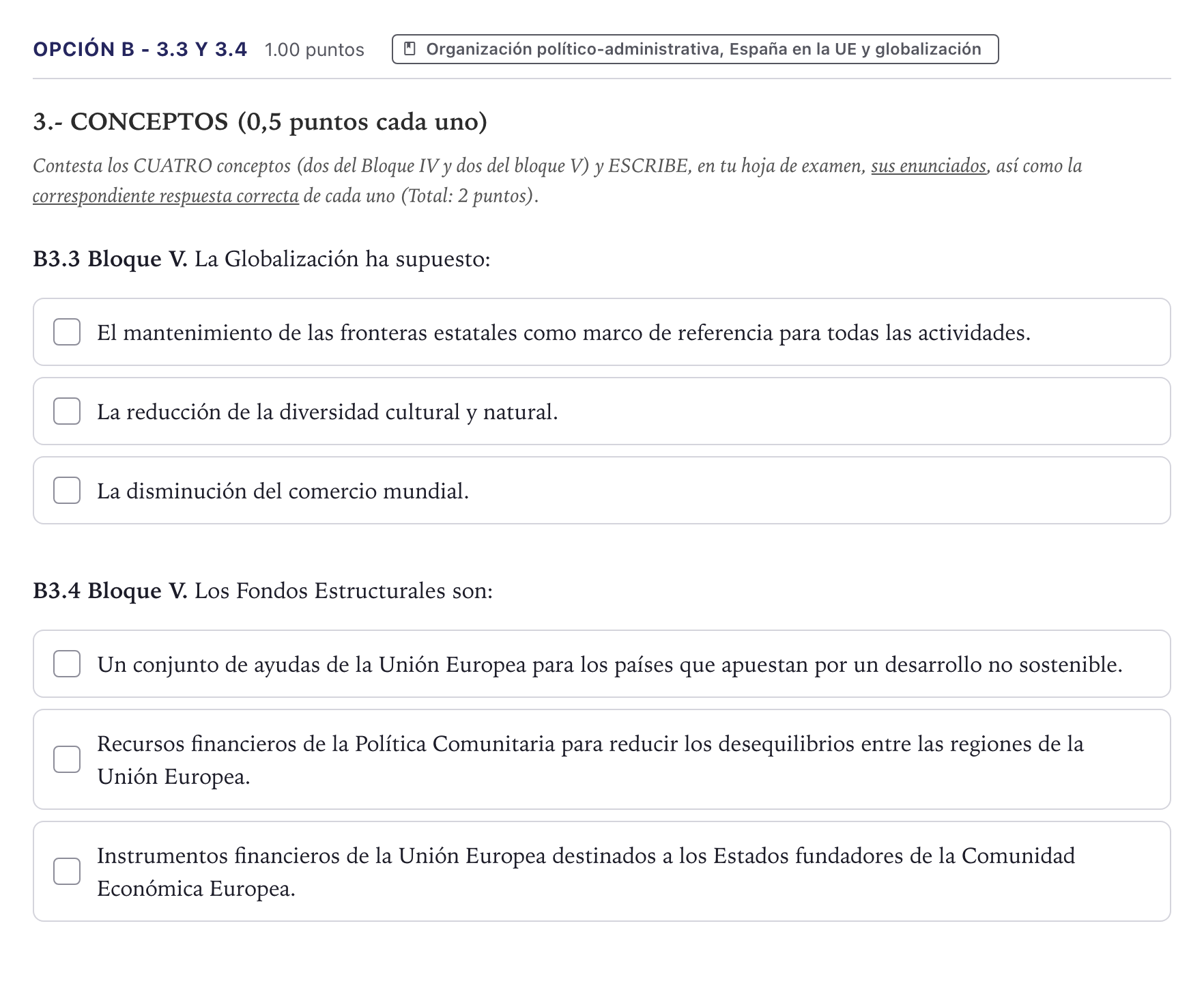
Task: Select answer text about 'fronteras estatales como marco'
Action: (564, 333)
